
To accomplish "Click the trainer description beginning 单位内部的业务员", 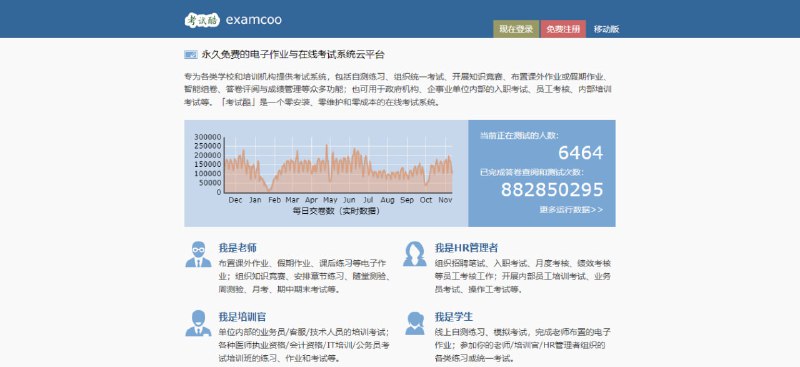I will (x=305, y=345).
